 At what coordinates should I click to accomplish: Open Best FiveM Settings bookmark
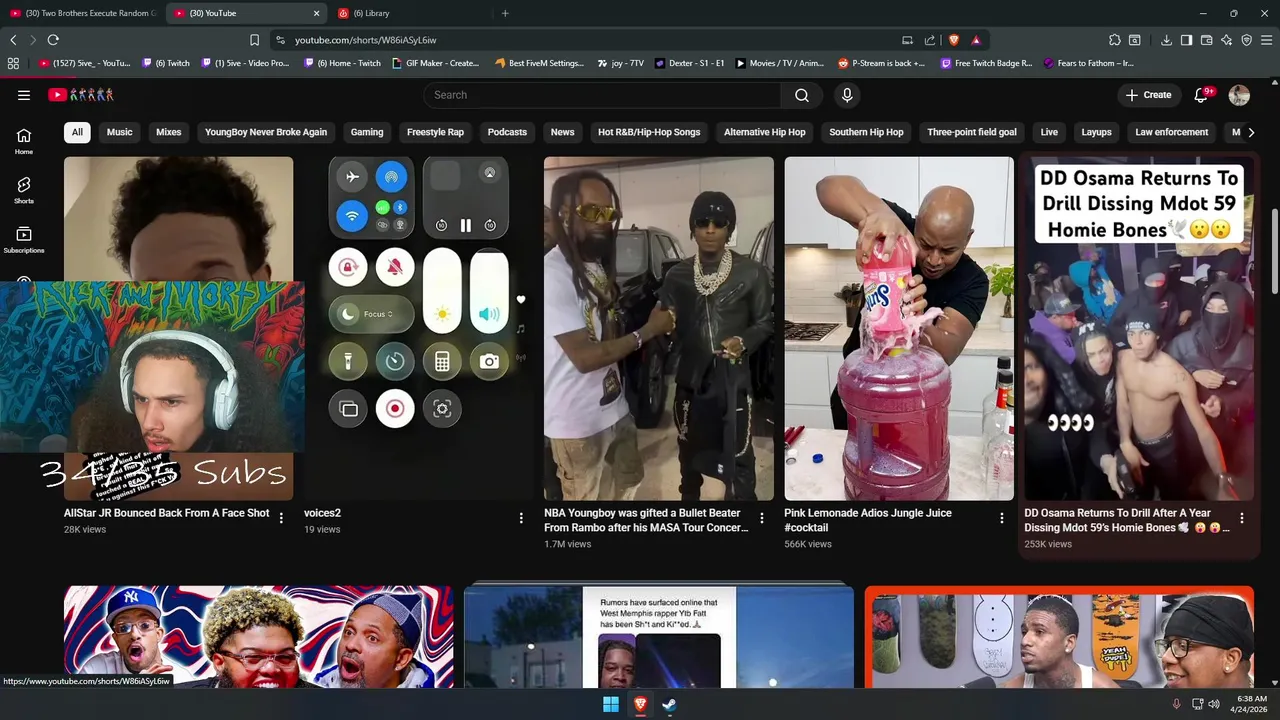tap(540, 63)
